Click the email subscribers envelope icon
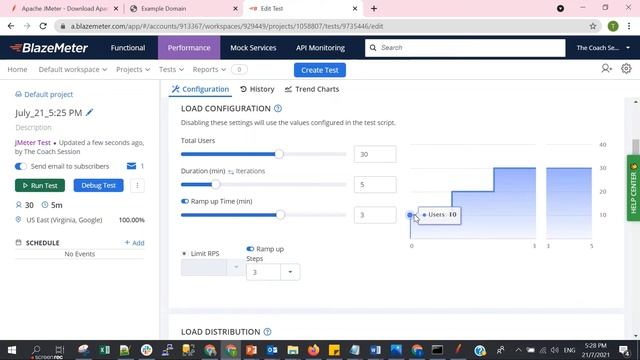640x360 pixels. pyautogui.click(x=131, y=166)
